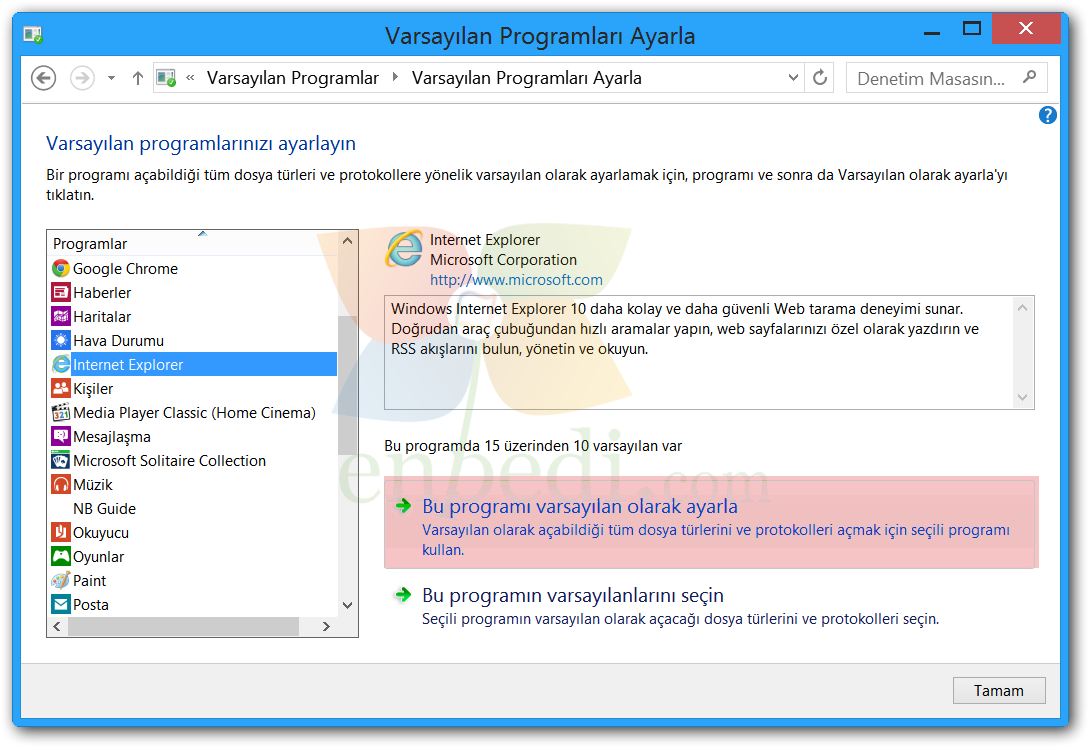Click the Hava Durumu weather icon
The width and height of the screenshot is (1089, 747).
pos(61,340)
